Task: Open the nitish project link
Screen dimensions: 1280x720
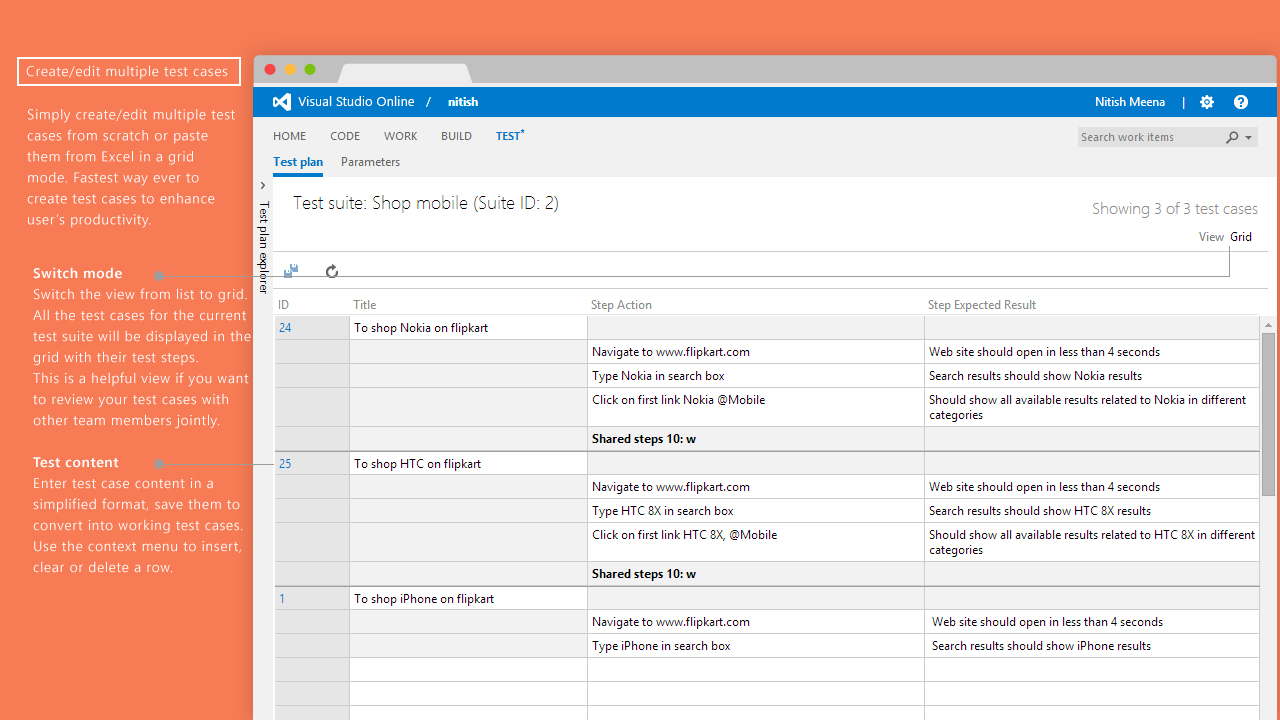Action: (463, 102)
